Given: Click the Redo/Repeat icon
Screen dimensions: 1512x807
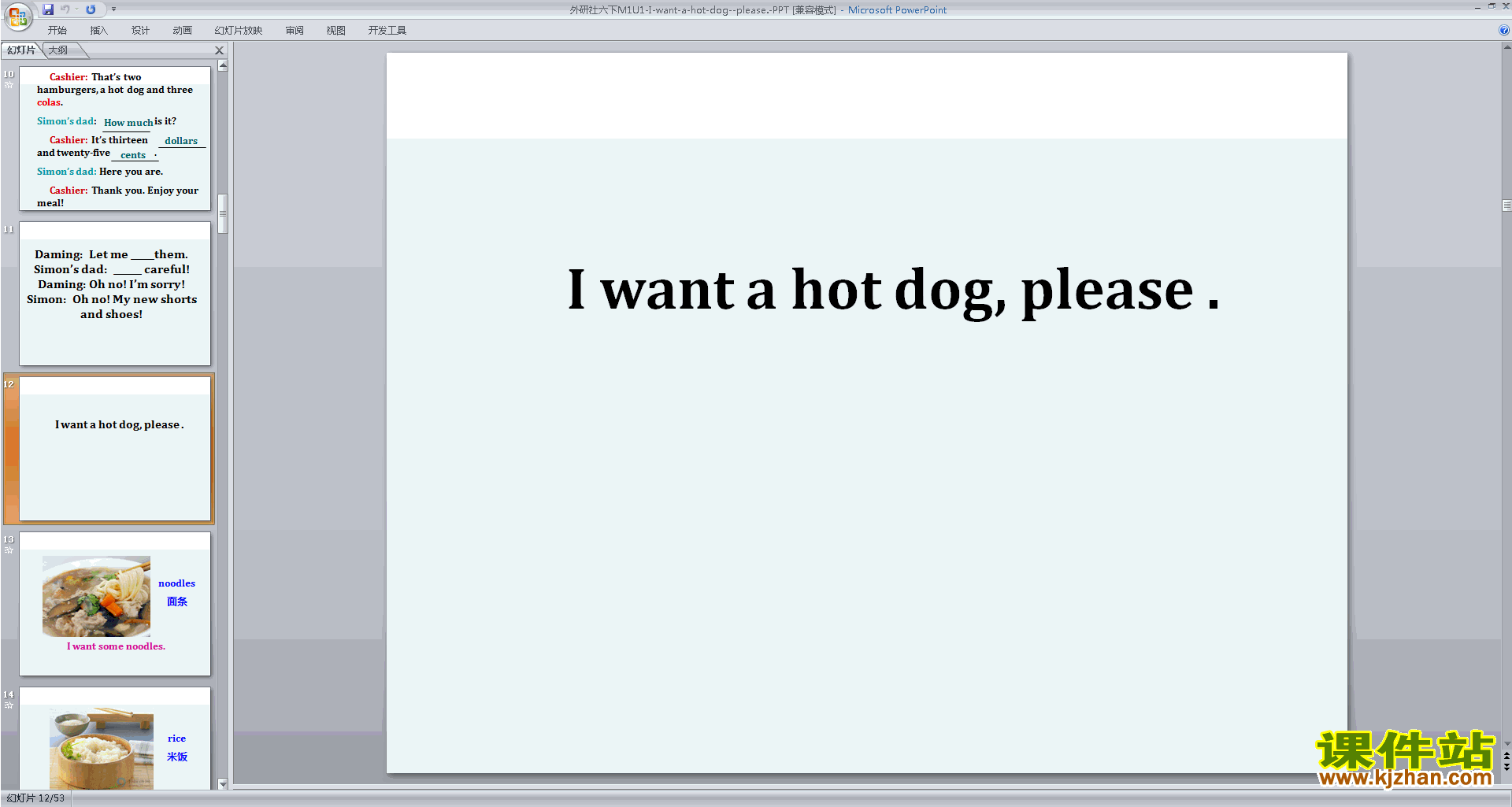Looking at the screenshot, I should [91, 9].
